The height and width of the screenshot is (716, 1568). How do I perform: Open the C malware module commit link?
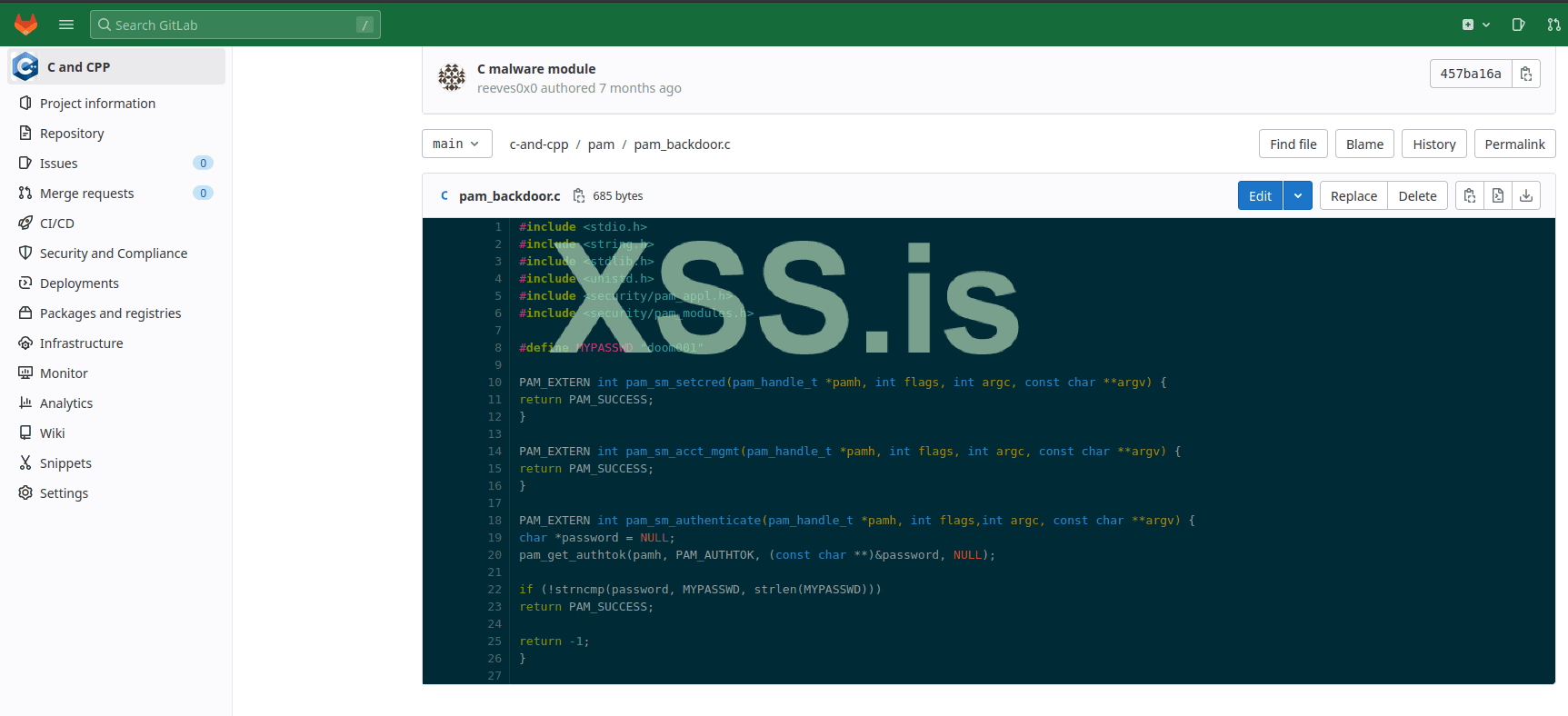(536, 69)
